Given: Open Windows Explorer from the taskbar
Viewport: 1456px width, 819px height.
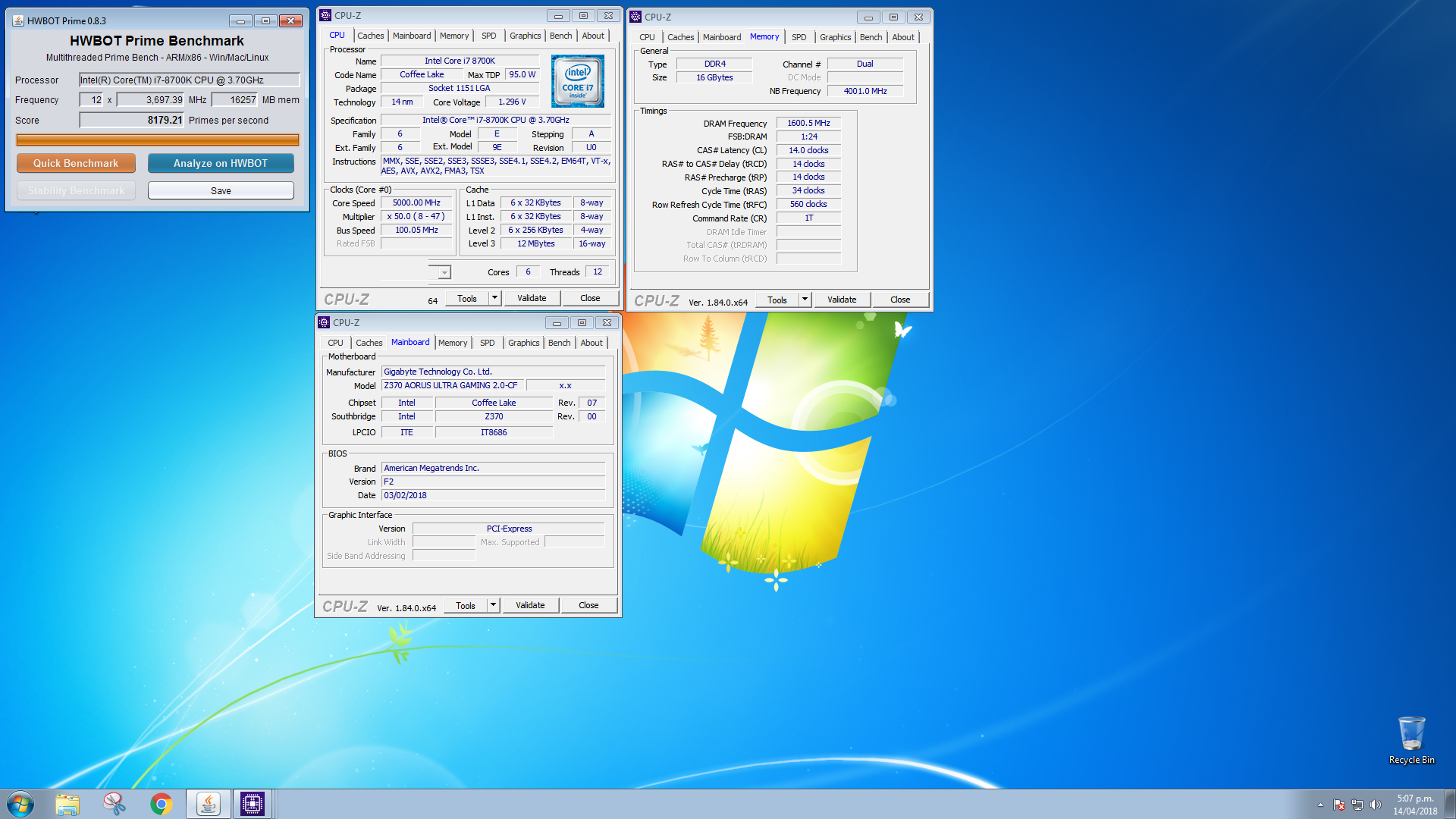Looking at the screenshot, I should pyautogui.click(x=67, y=804).
